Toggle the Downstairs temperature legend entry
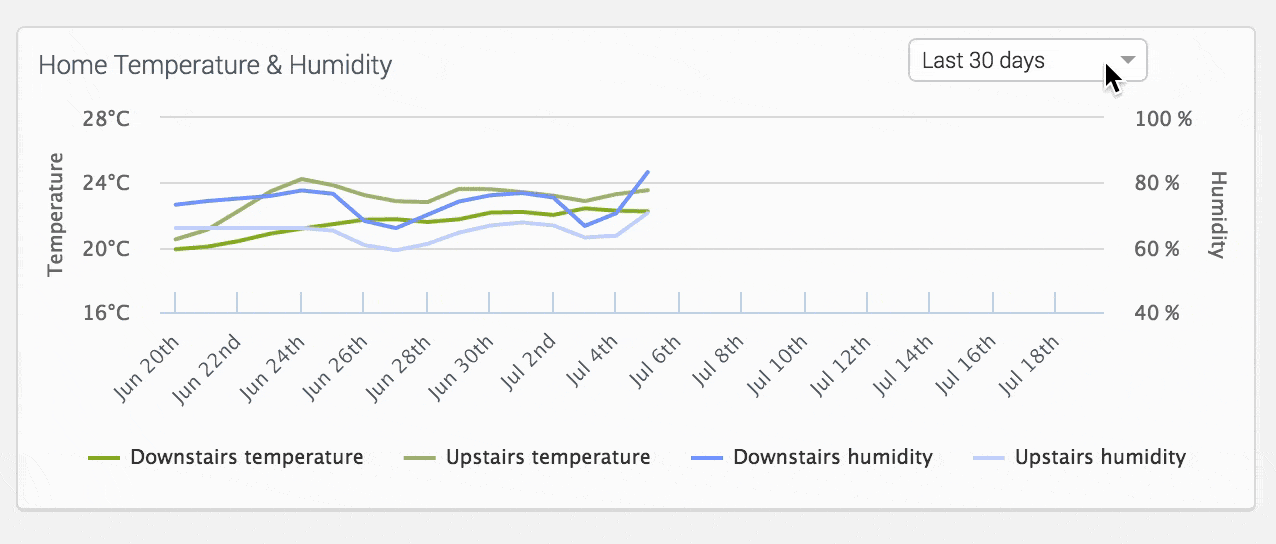 (x=246, y=458)
